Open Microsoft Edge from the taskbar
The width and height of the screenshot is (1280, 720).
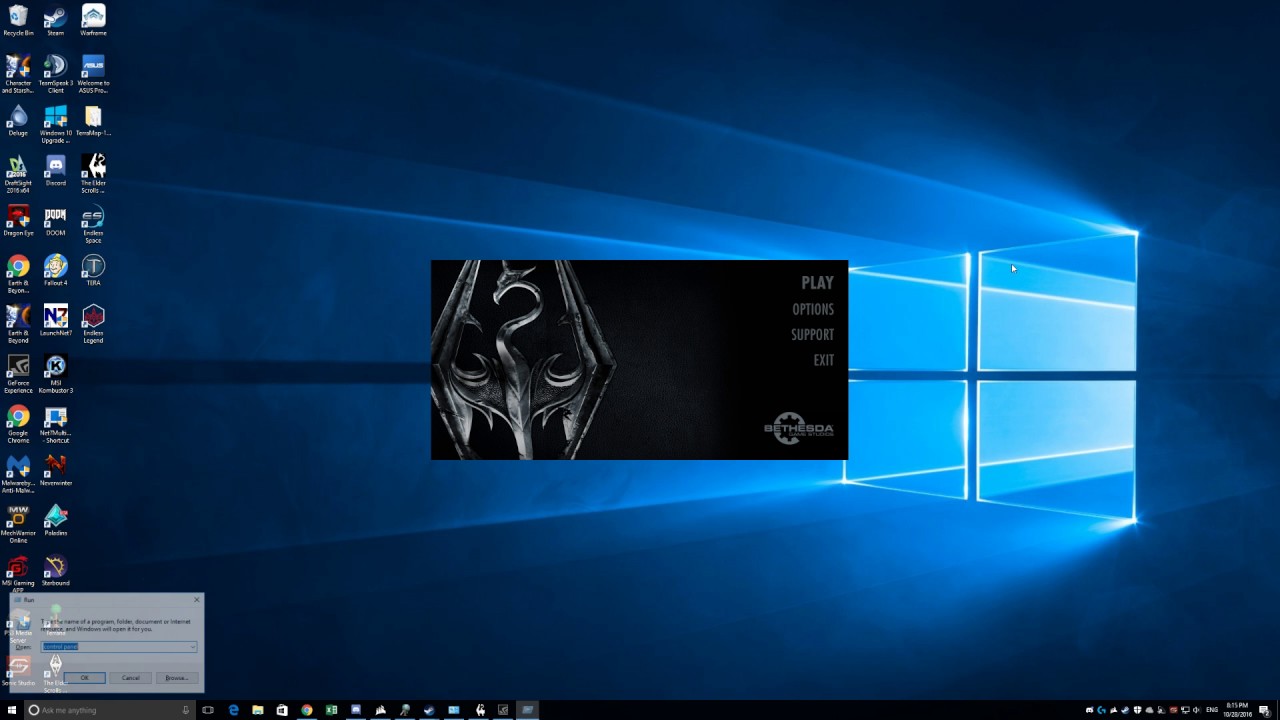[234, 710]
